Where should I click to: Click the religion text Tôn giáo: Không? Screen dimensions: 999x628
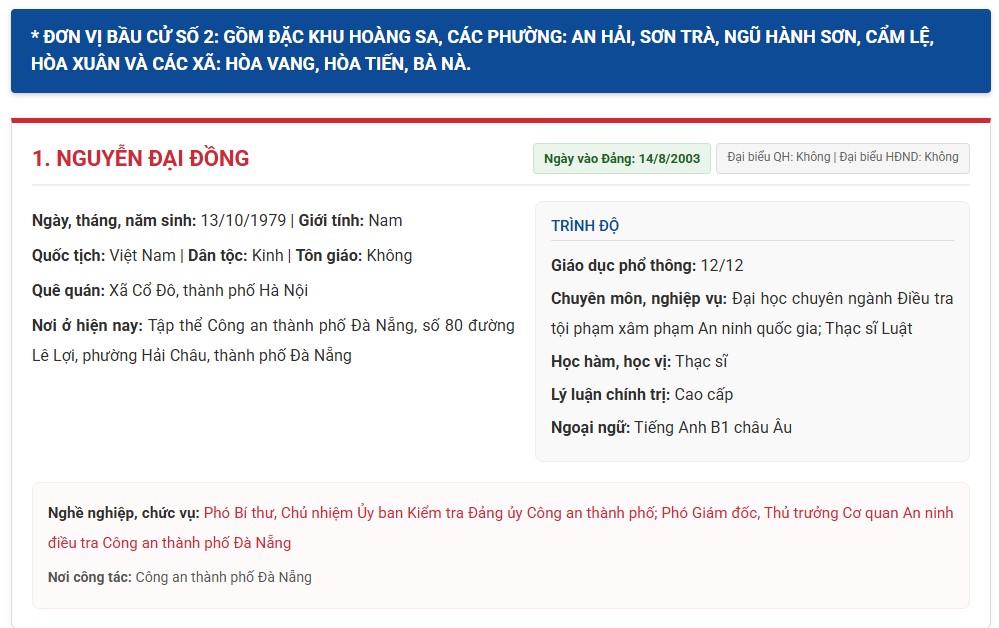[x=354, y=256]
